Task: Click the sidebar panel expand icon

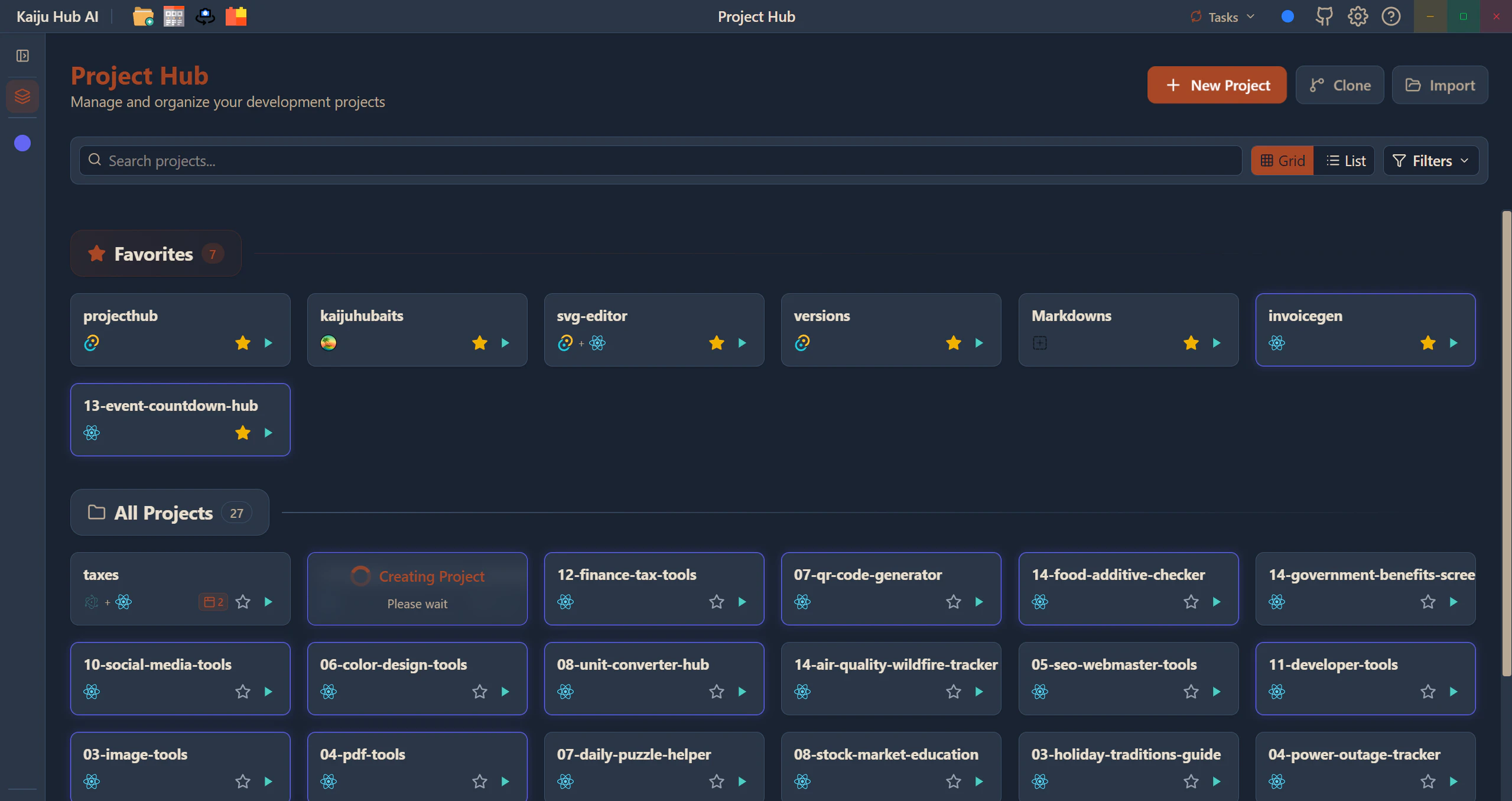Action: coord(22,56)
